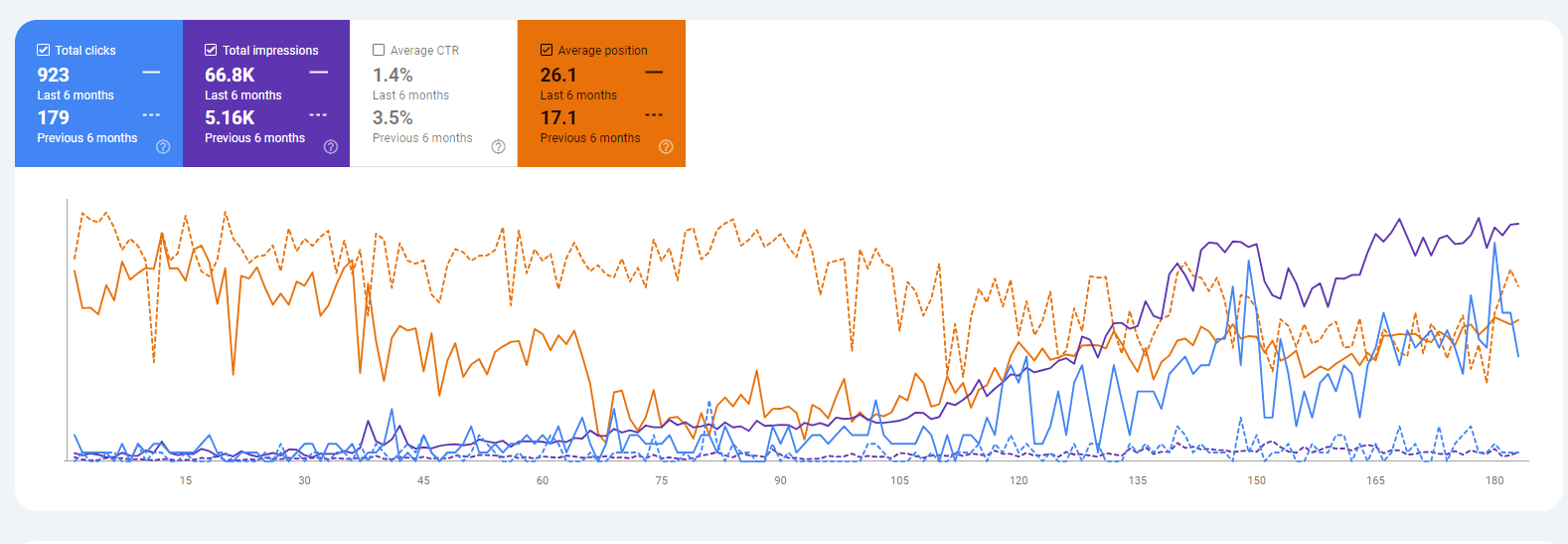This screenshot has width=1568, height=544.
Task: Click dashed line legend beside 179 clicks
Action: [151, 115]
